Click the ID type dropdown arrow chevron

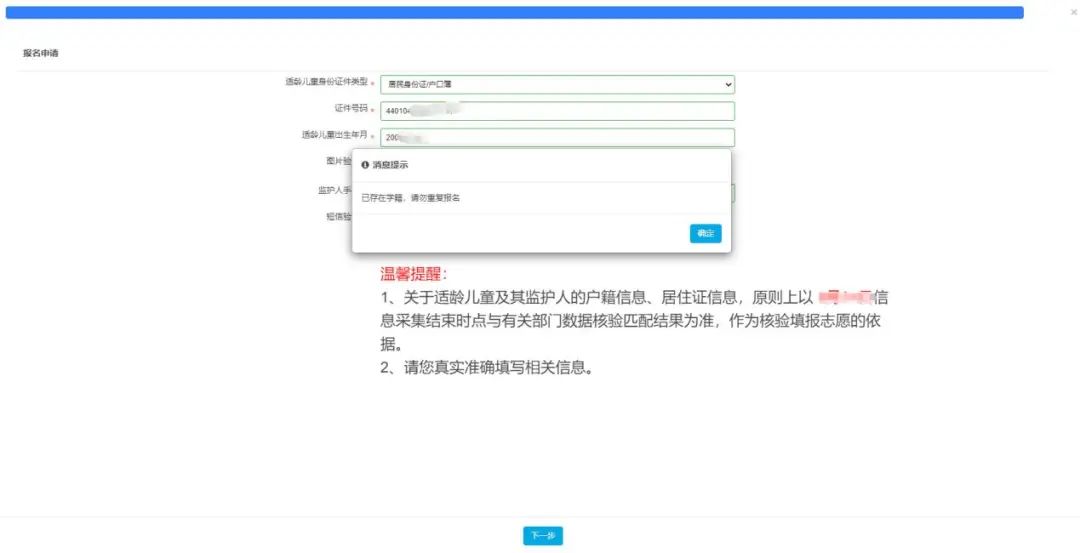728,84
